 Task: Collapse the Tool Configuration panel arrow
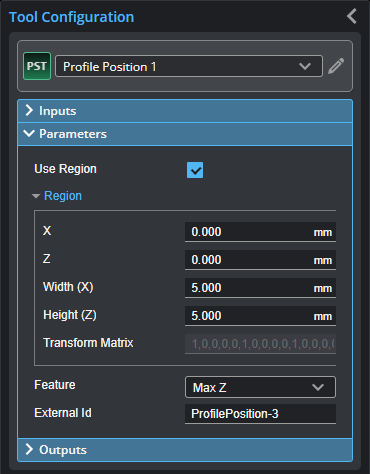pyautogui.click(x=352, y=16)
